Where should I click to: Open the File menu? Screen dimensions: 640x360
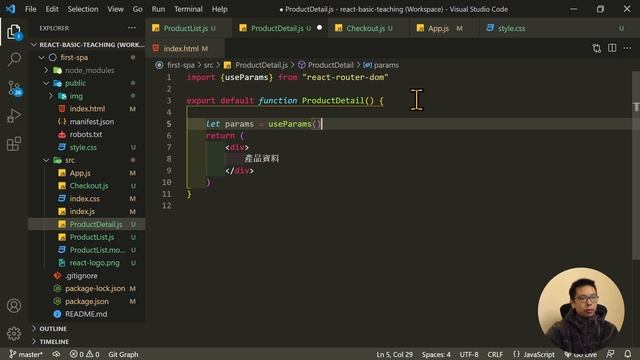[31, 9]
